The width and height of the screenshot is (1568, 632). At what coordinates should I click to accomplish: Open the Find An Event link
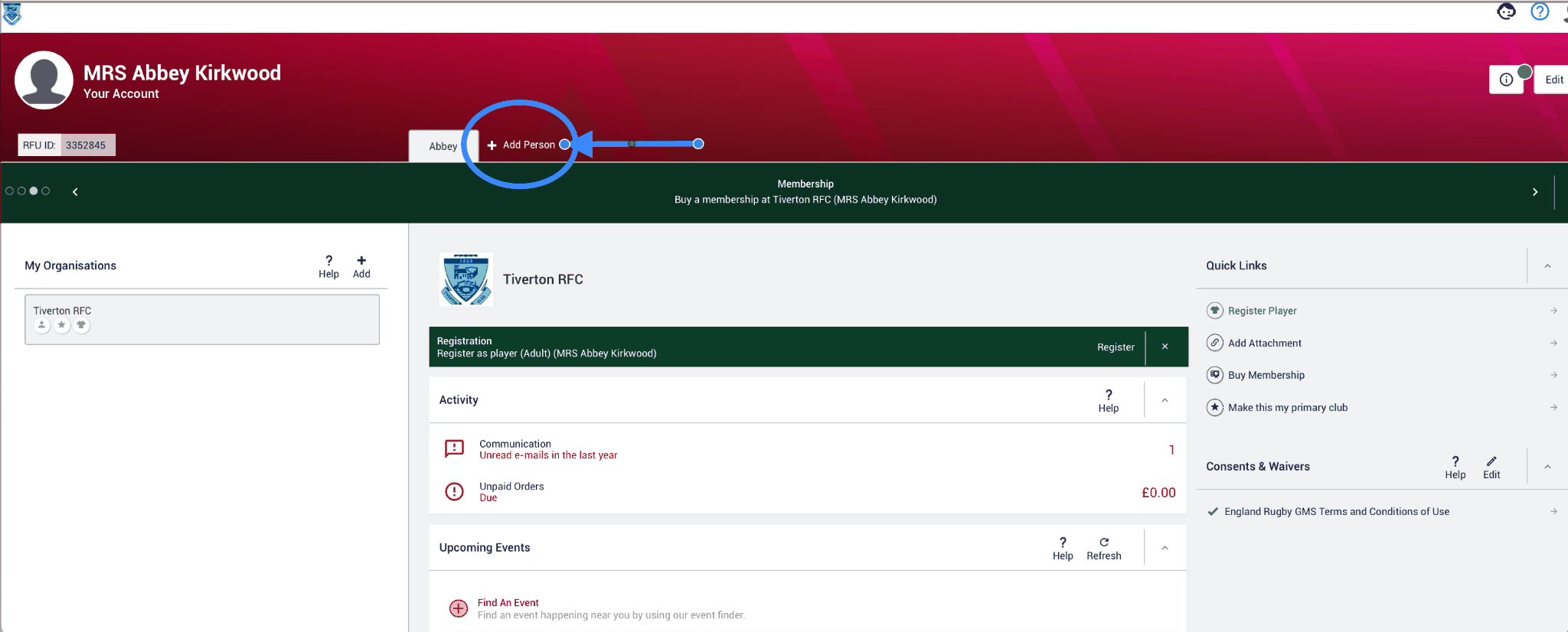point(508,603)
